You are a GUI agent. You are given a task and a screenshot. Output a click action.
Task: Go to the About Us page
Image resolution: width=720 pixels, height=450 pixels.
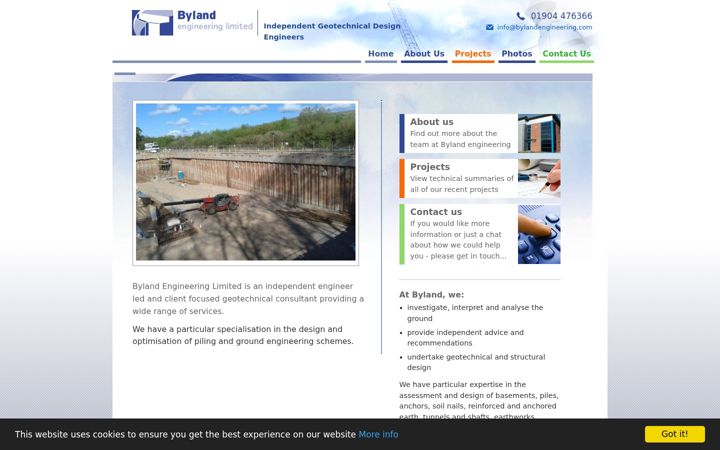coord(424,54)
